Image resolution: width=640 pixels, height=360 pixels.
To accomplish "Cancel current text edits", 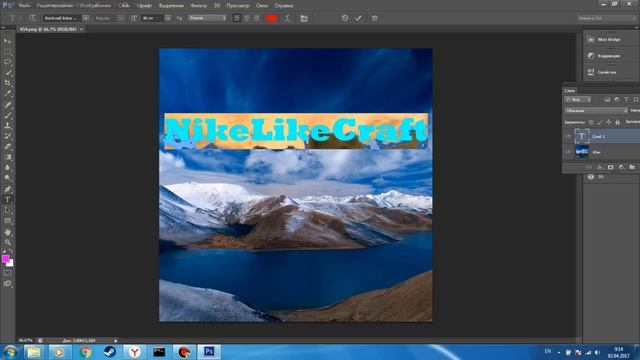I will (345, 18).
